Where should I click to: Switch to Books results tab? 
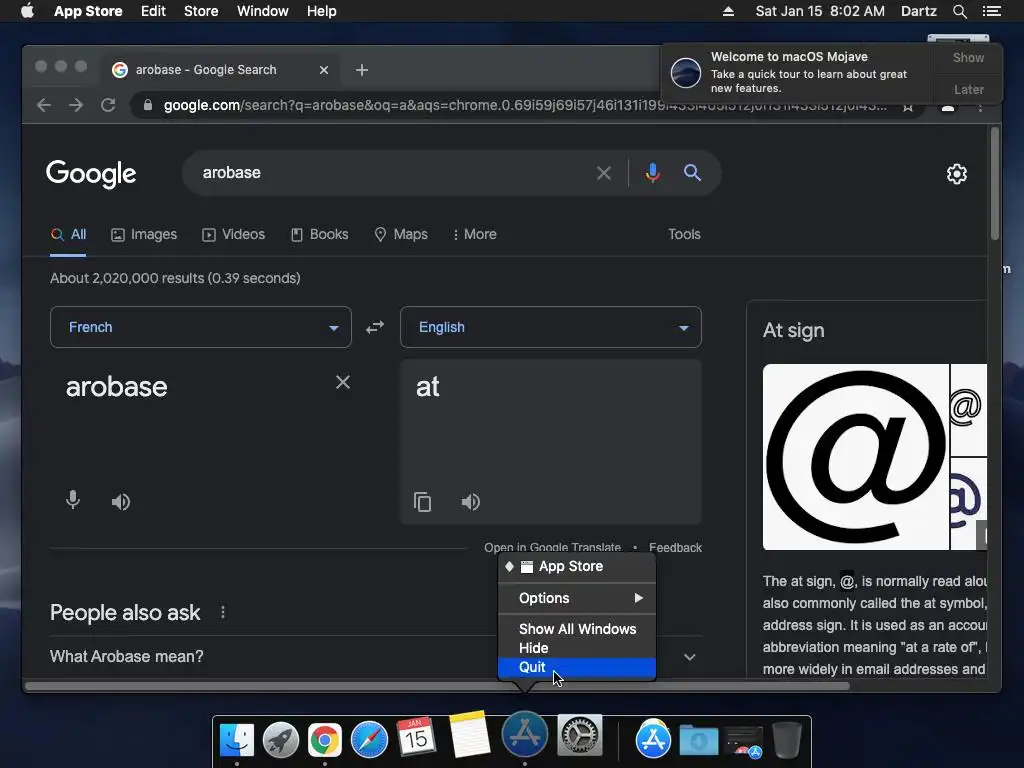319,234
